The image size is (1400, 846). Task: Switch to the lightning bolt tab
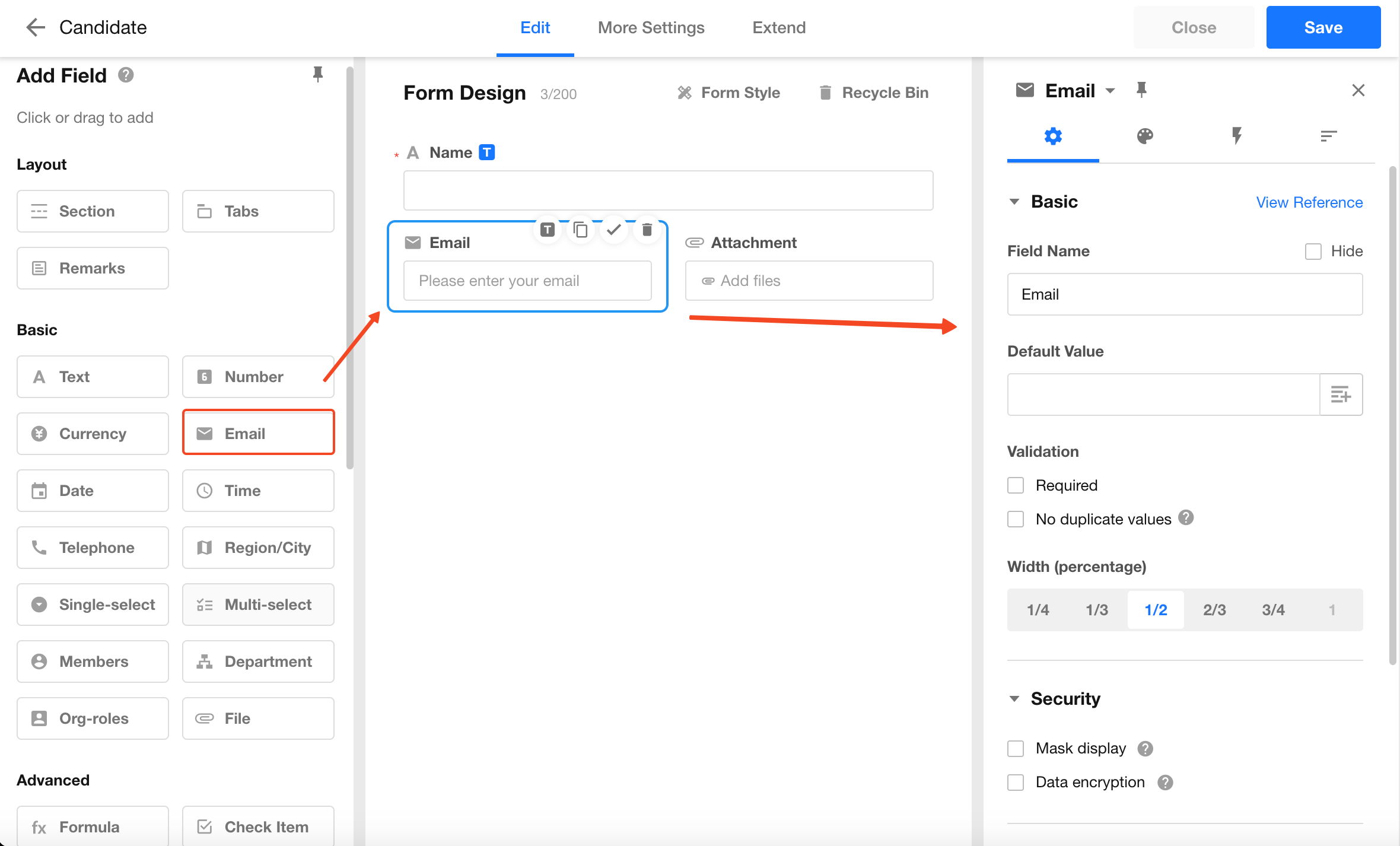1237,136
